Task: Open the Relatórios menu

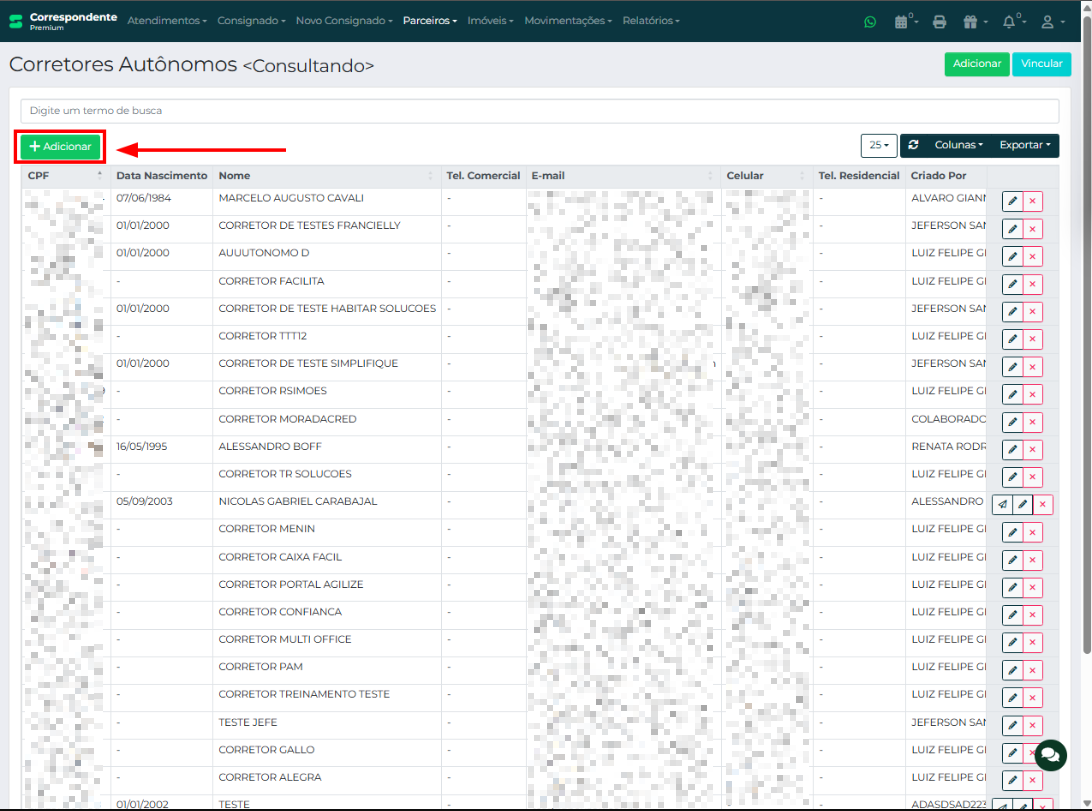Action: [650, 21]
